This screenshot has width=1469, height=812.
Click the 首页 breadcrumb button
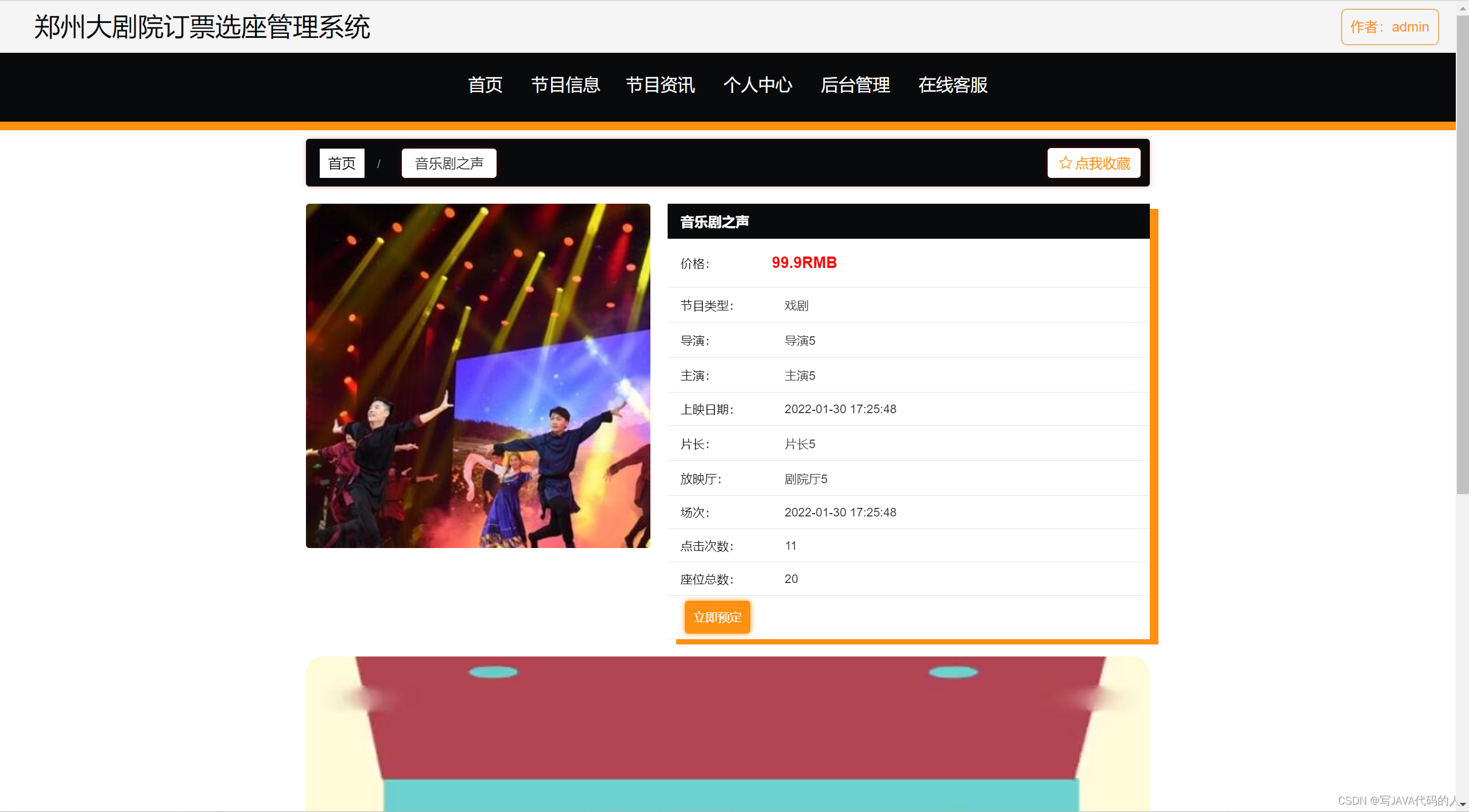(x=342, y=164)
